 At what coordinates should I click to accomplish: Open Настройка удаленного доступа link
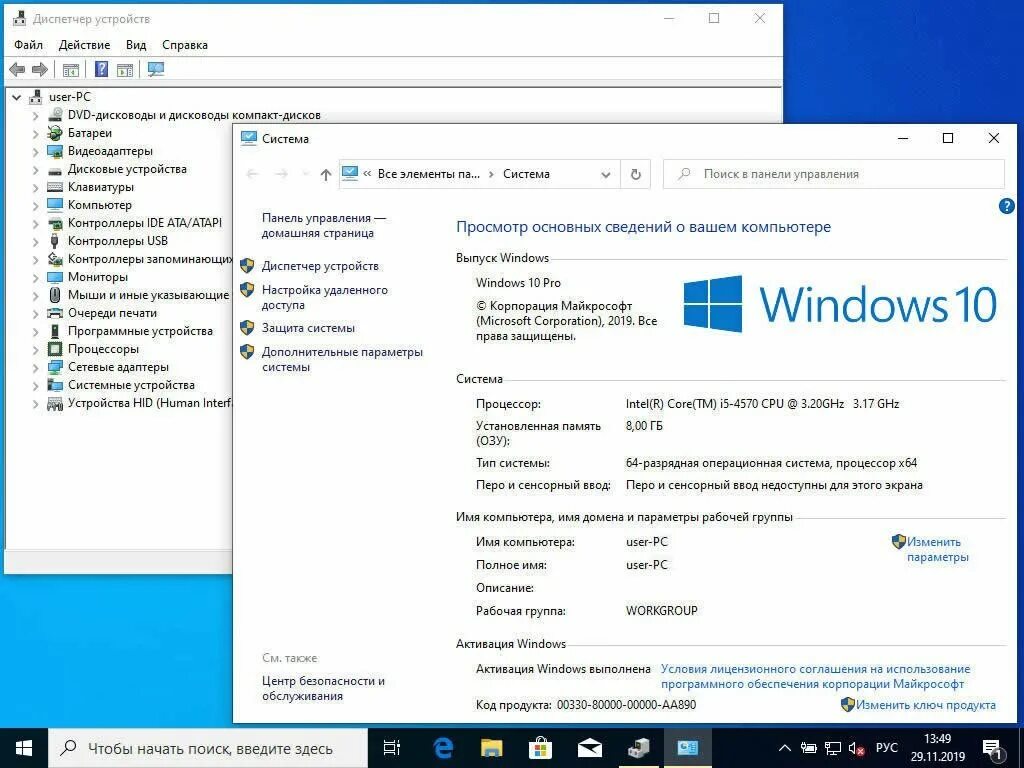coord(325,297)
